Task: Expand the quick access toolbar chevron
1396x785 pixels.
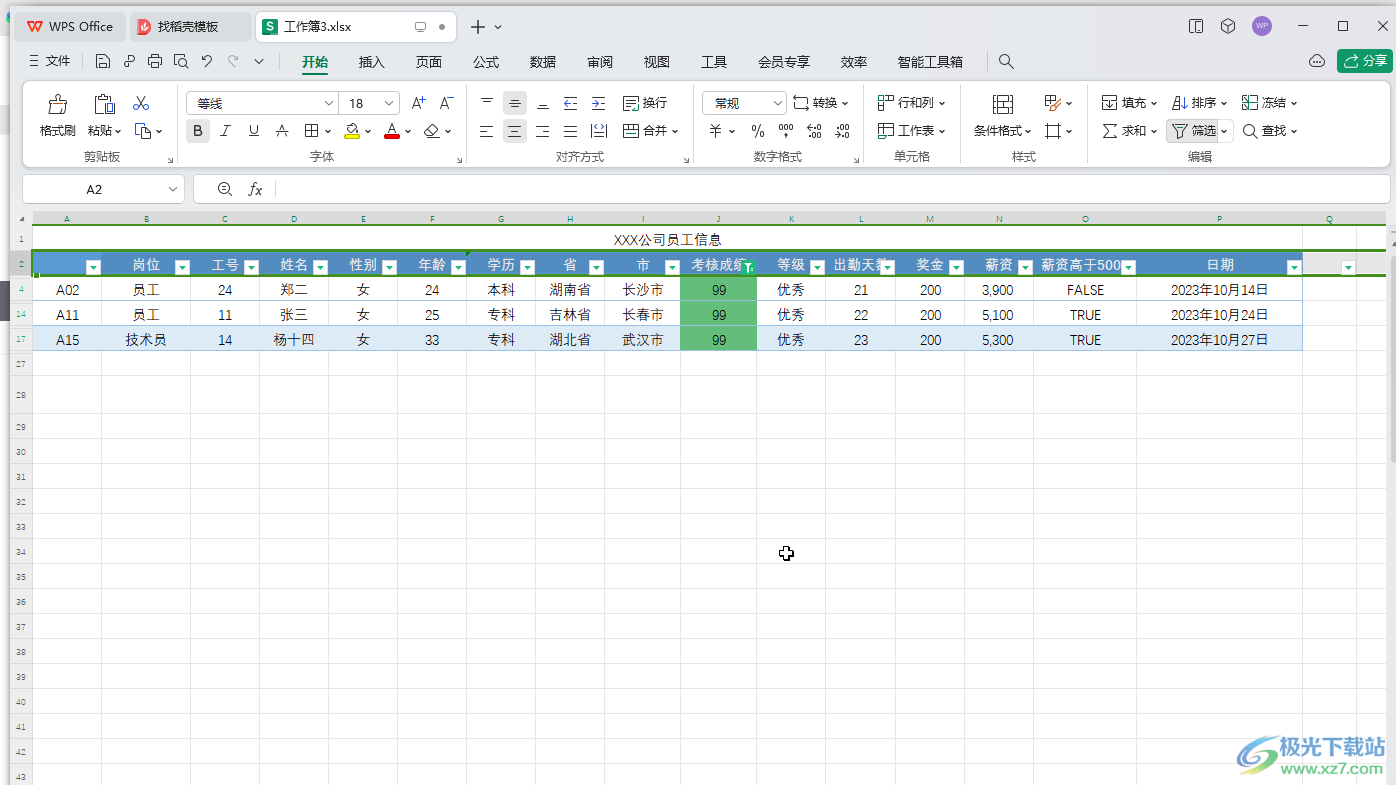Action: [x=259, y=61]
